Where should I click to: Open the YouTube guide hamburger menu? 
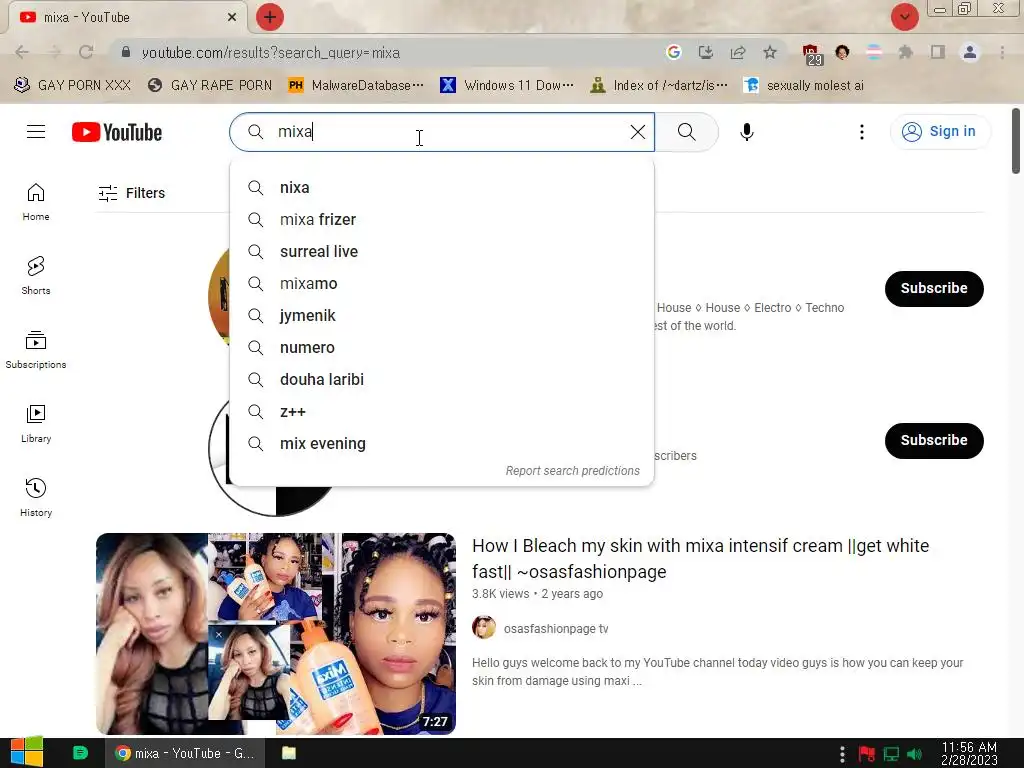(x=36, y=132)
